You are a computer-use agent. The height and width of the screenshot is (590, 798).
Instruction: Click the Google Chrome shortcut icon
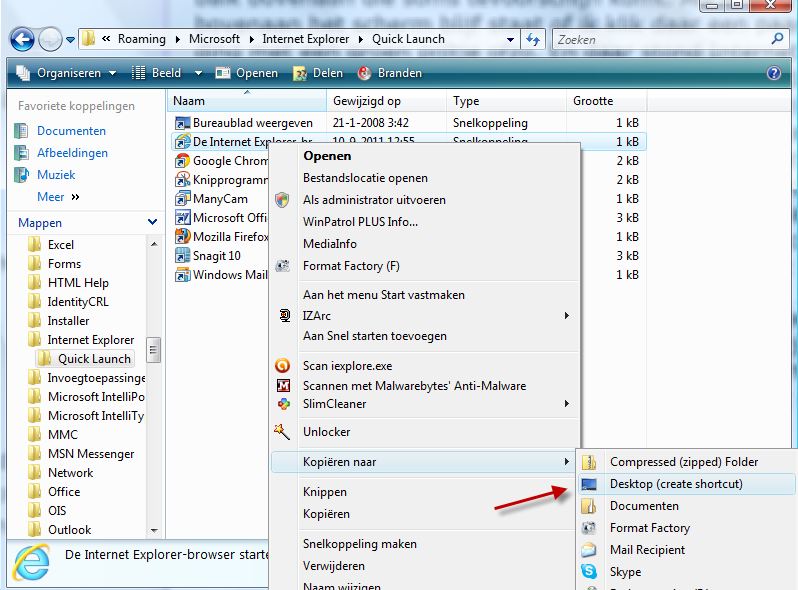[182, 161]
